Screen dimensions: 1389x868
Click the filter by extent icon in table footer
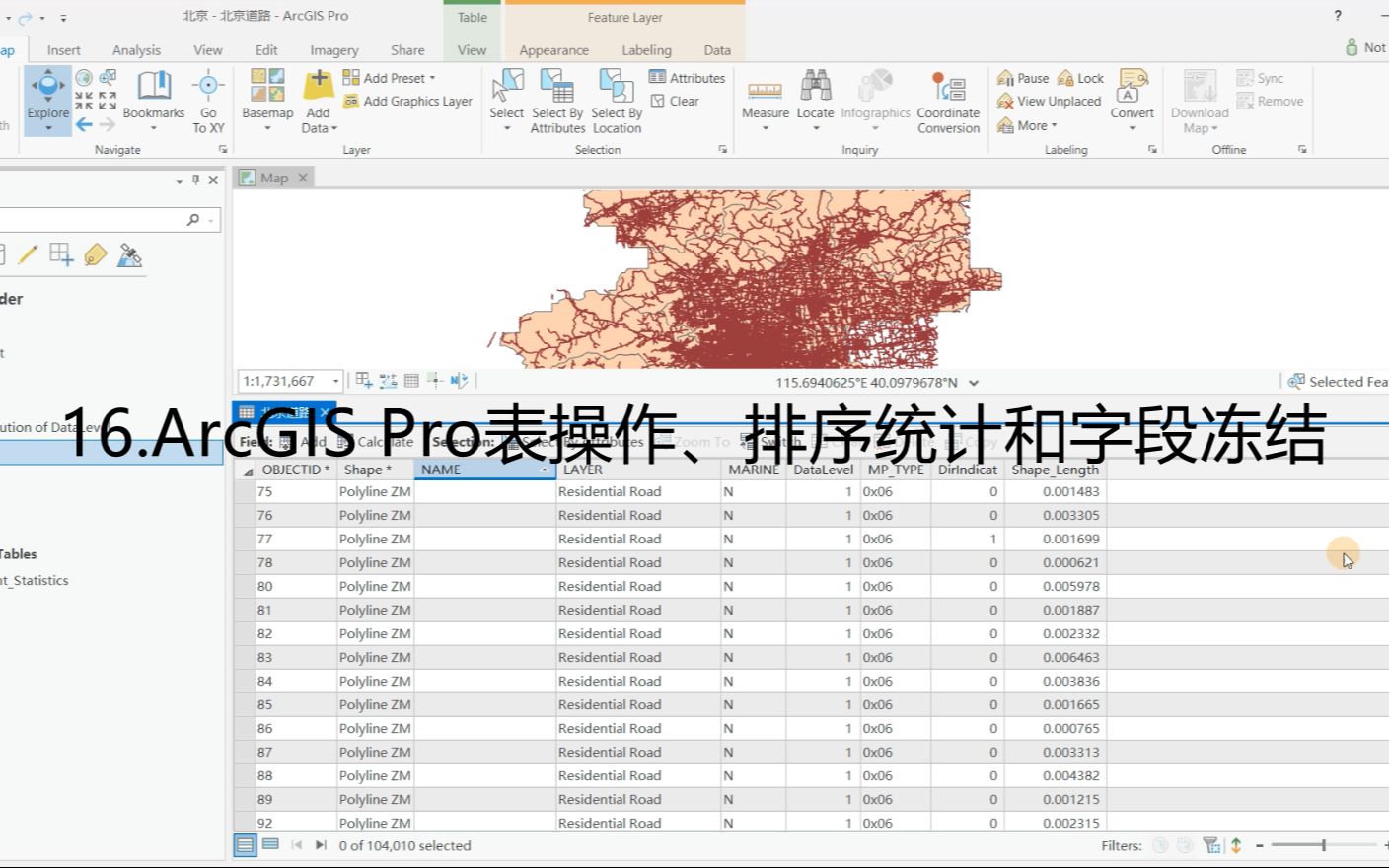(1212, 845)
